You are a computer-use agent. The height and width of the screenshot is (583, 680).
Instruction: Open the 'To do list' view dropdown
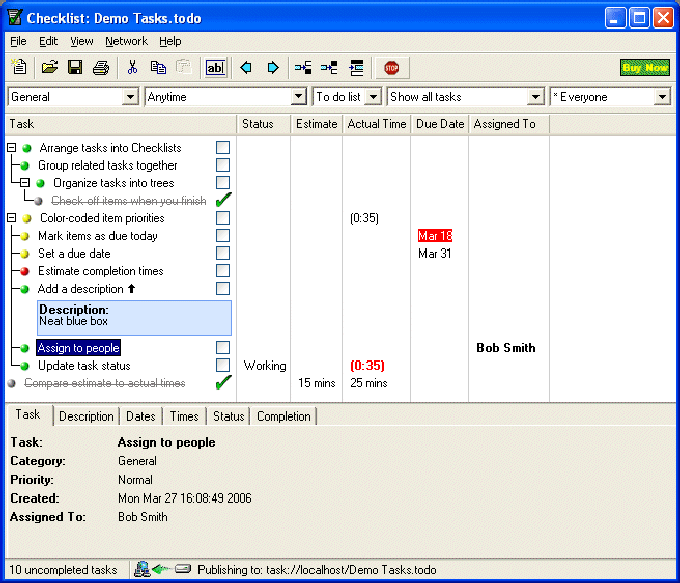point(373,96)
